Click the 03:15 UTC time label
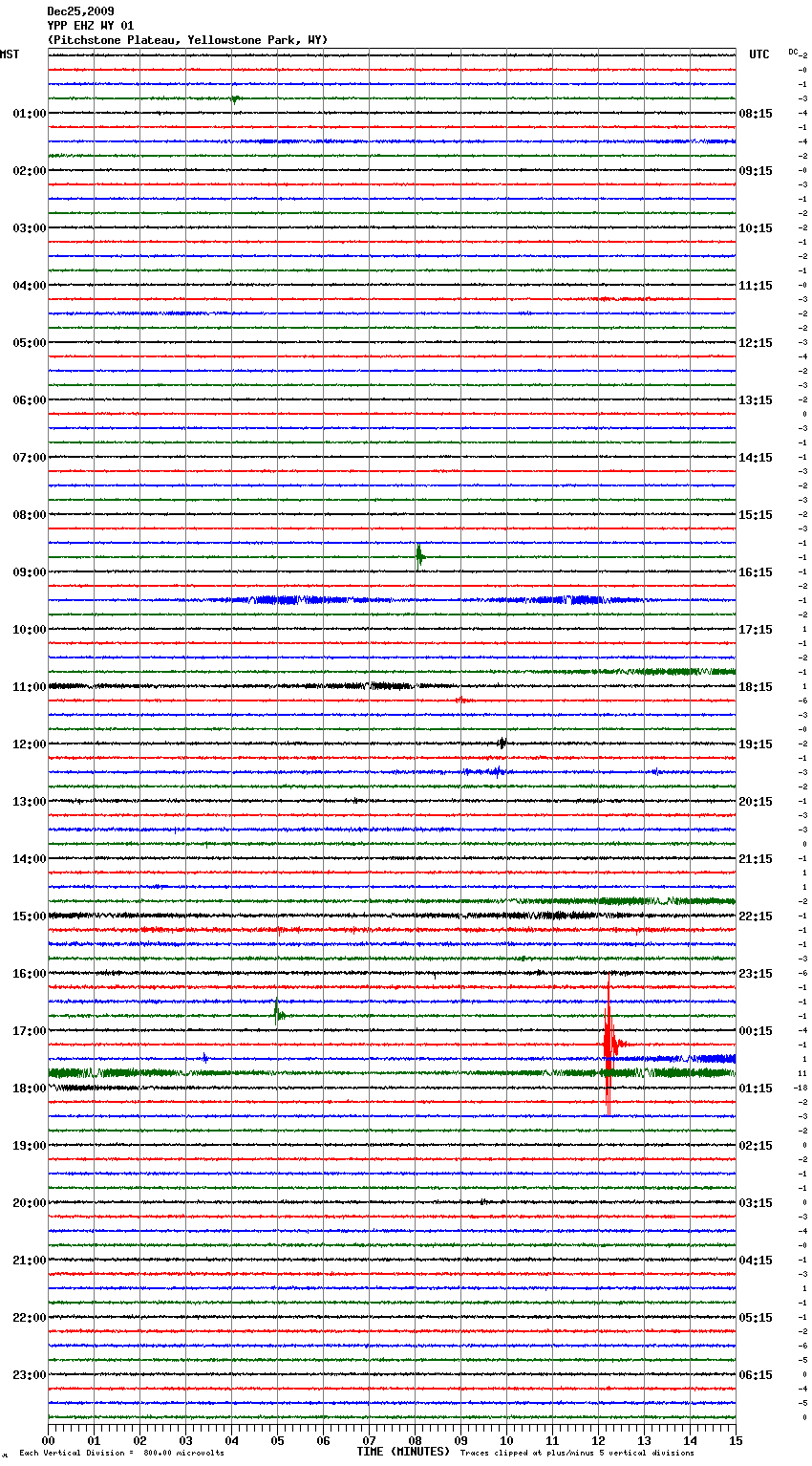Screen dimensions: 812x1466 [756, 1203]
